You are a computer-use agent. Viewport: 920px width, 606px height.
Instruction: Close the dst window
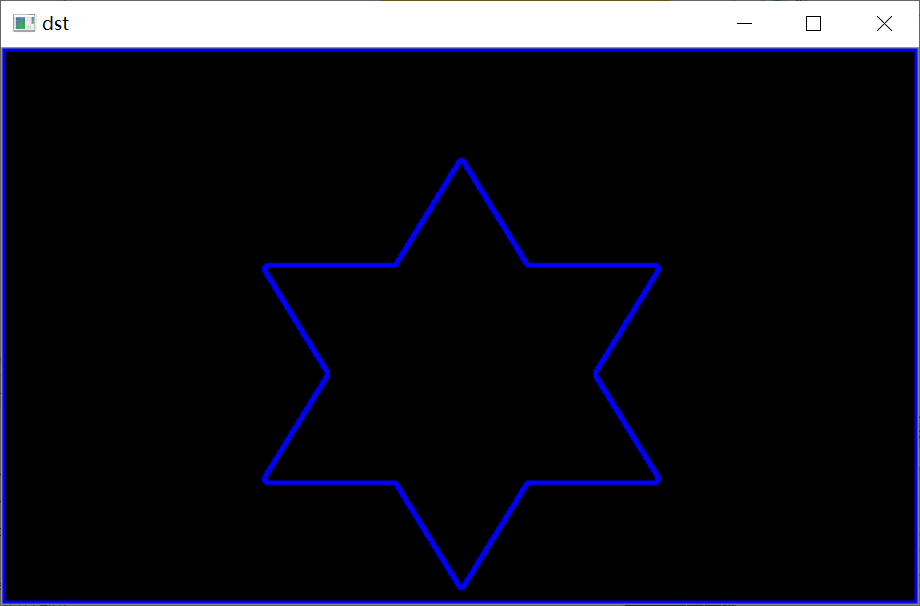coord(884,23)
